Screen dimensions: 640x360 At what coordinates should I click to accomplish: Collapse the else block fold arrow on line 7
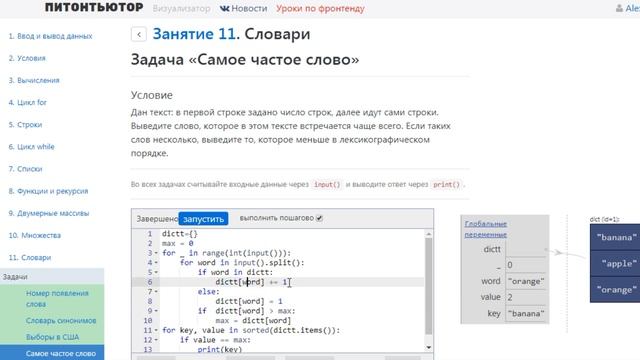tap(156, 292)
